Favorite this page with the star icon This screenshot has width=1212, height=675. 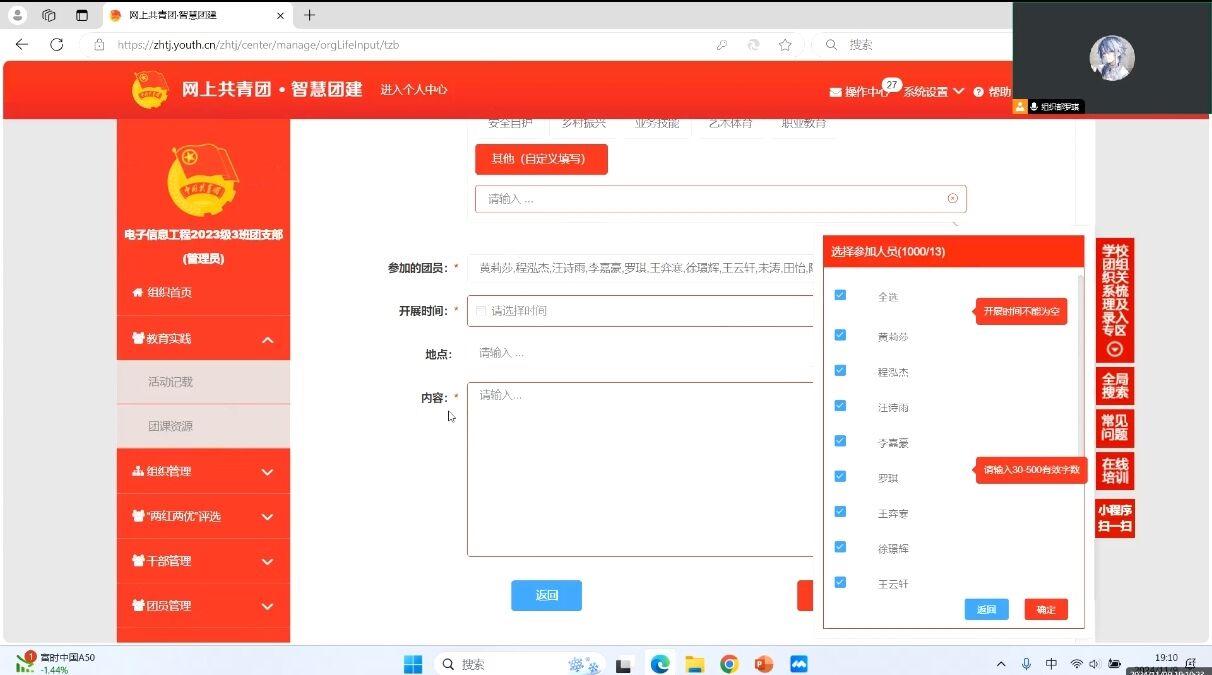(785, 45)
